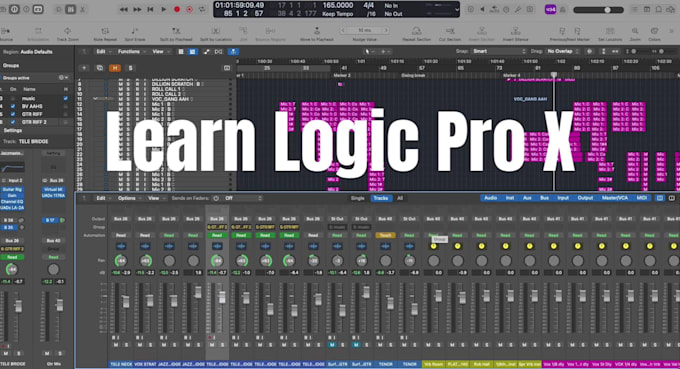Uncheck the GTR RIFF 2 group checkbox
Viewport: 680px width, 369px height.
point(13,122)
